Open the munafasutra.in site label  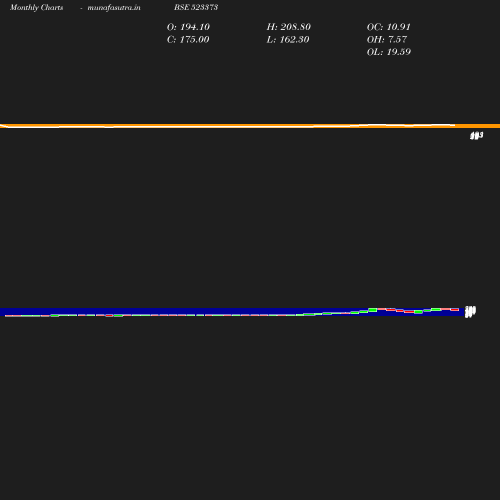[x=114, y=7]
